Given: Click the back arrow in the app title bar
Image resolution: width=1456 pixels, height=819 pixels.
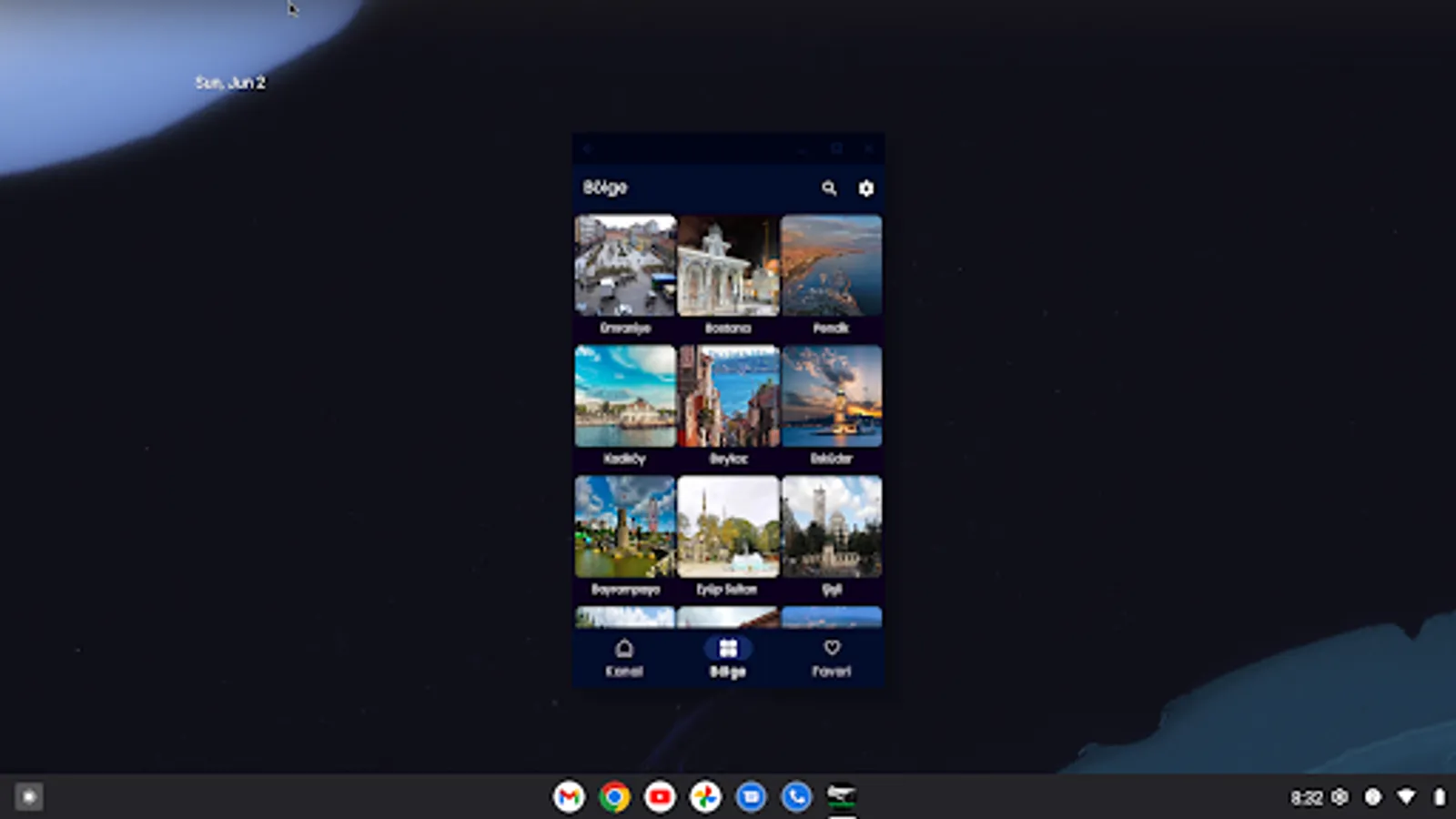Looking at the screenshot, I should (587, 150).
